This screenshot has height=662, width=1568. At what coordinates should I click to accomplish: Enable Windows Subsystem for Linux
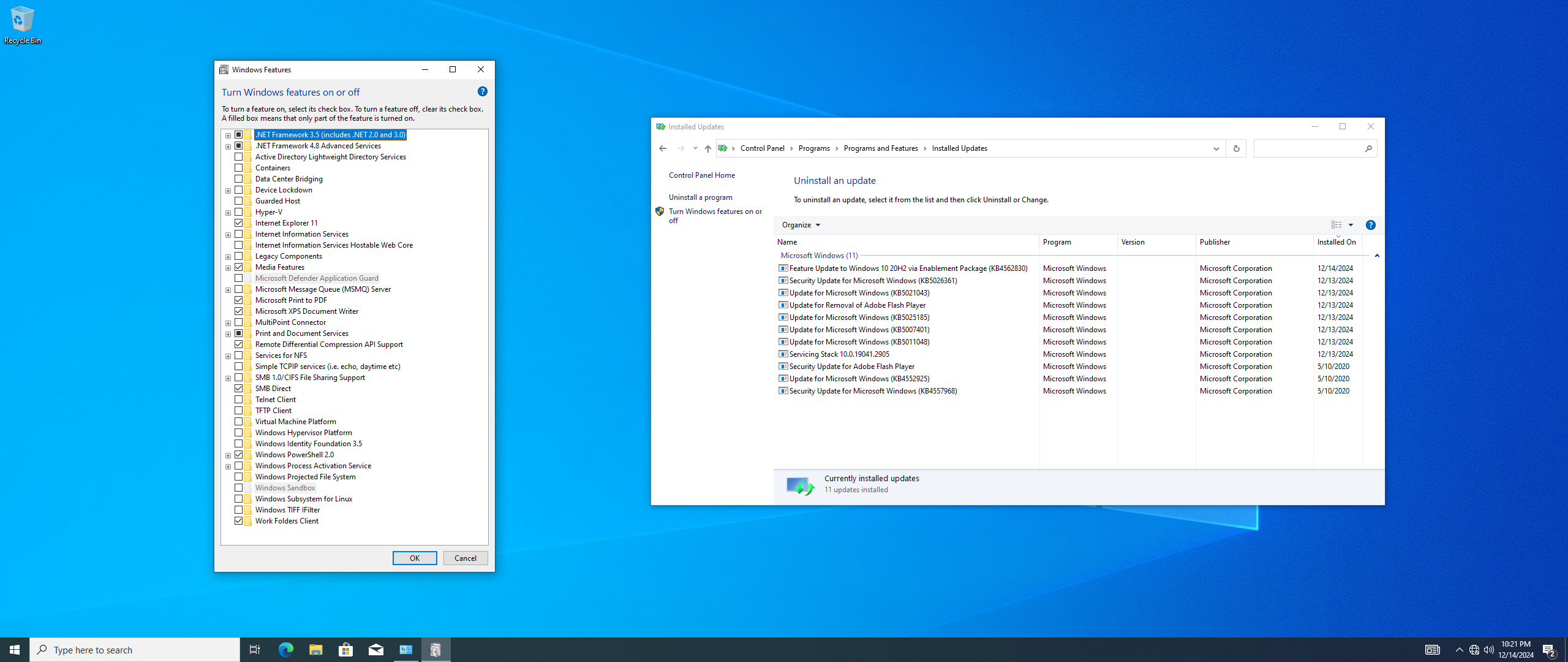[x=239, y=499]
